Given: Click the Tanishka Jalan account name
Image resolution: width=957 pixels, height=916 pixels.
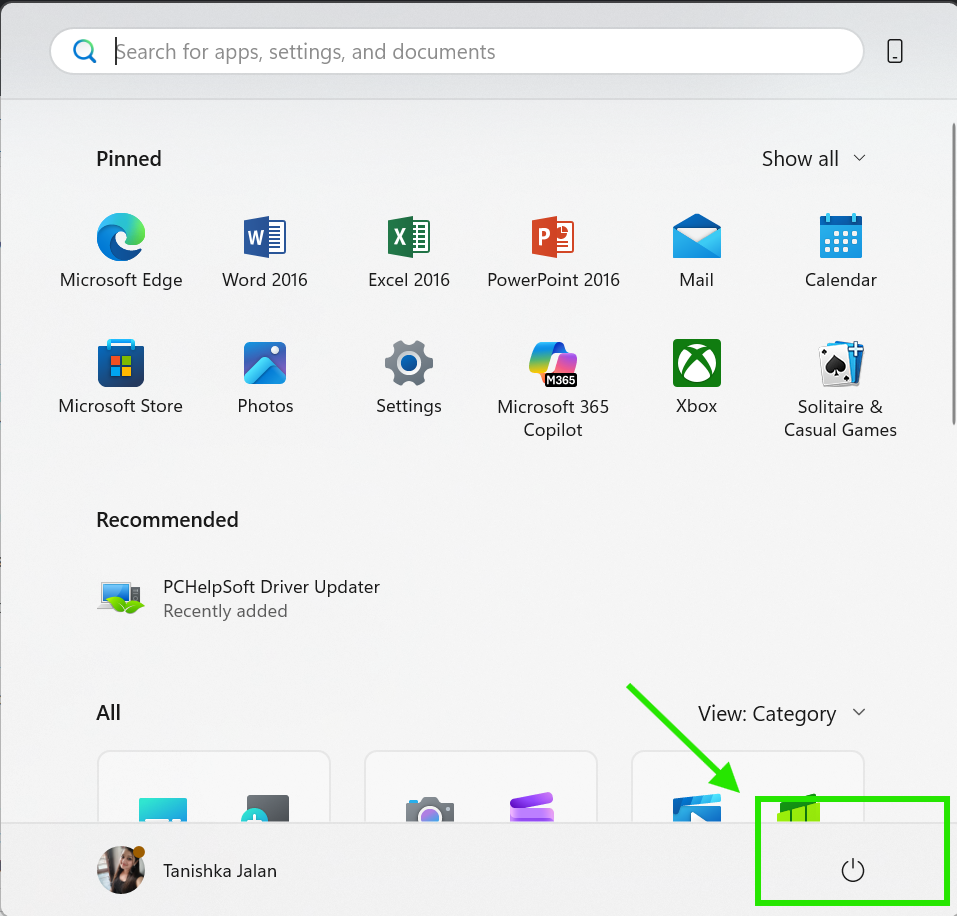Looking at the screenshot, I should tap(220, 871).
